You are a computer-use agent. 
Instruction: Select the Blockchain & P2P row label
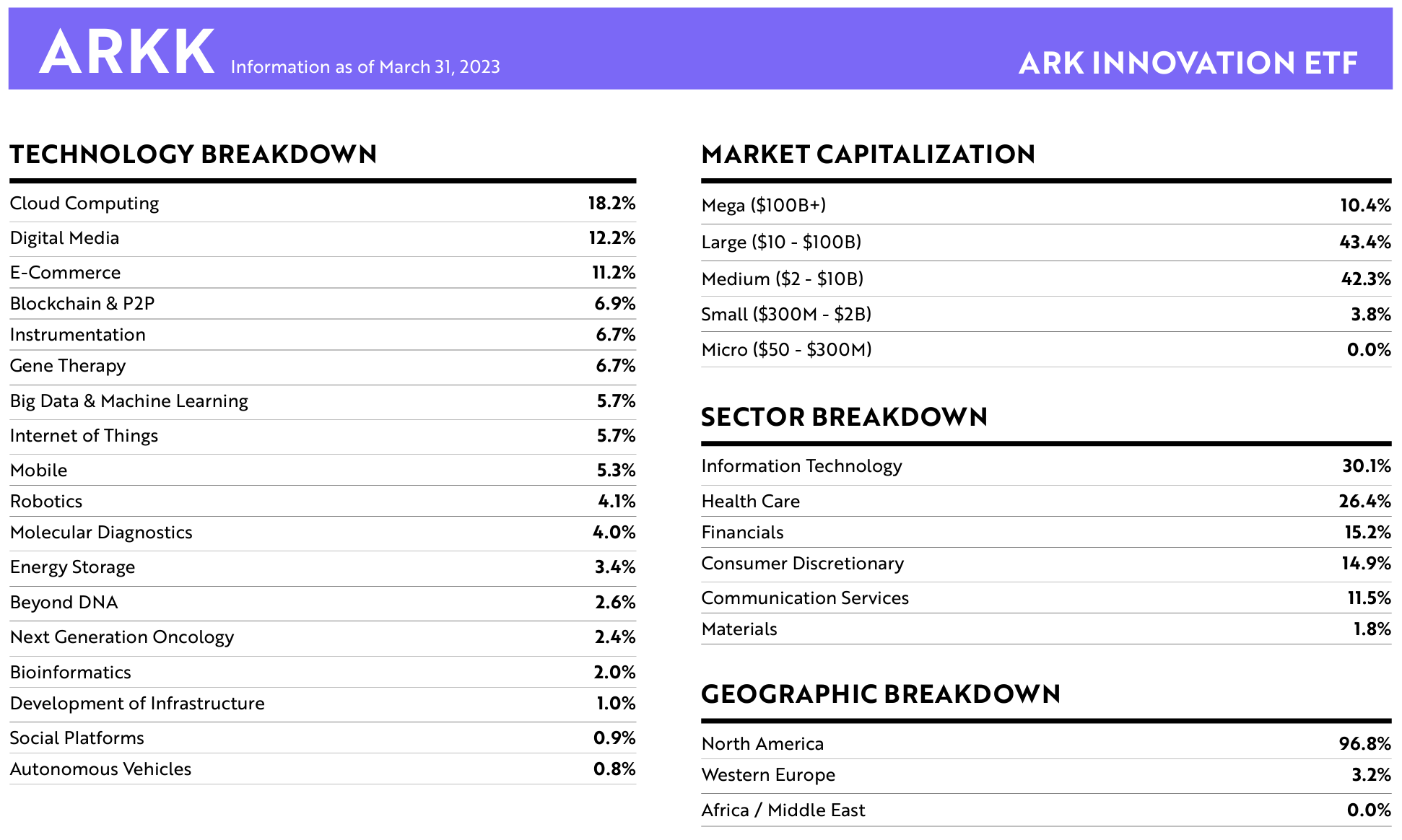coord(82,304)
